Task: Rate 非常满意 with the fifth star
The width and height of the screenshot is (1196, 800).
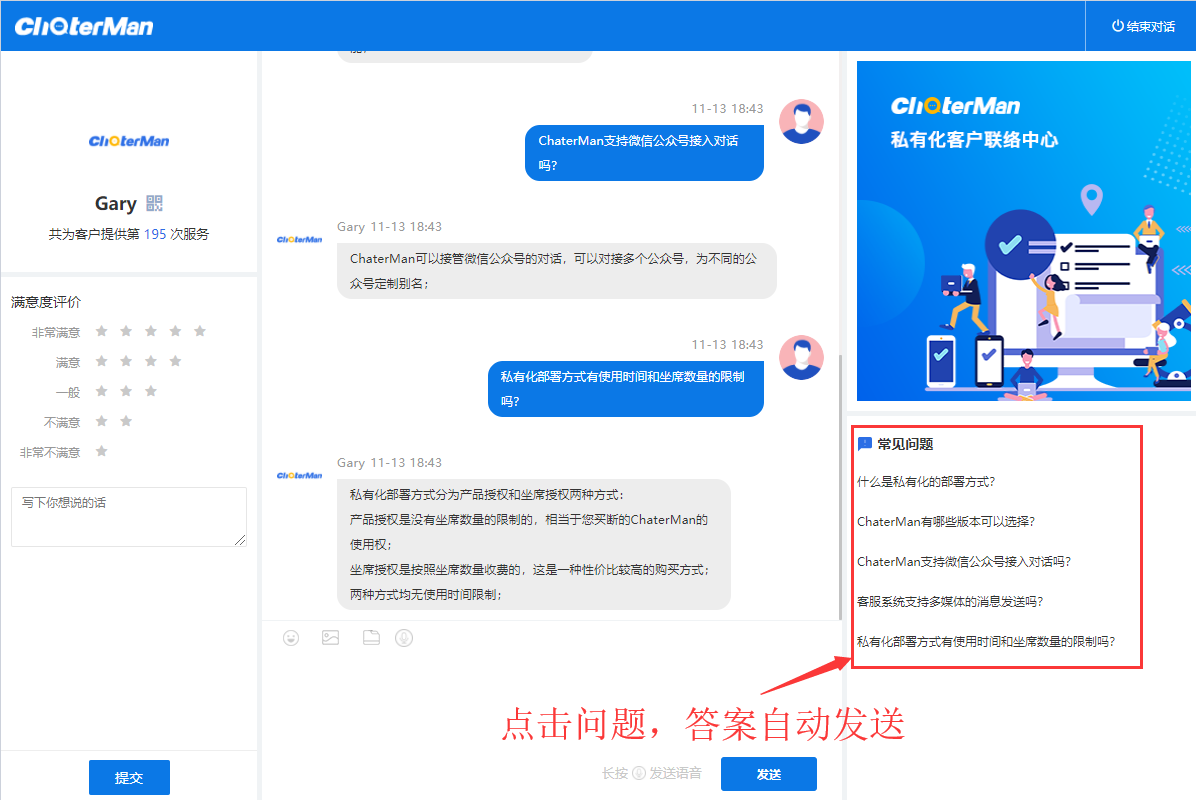Action: pos(200,331)
